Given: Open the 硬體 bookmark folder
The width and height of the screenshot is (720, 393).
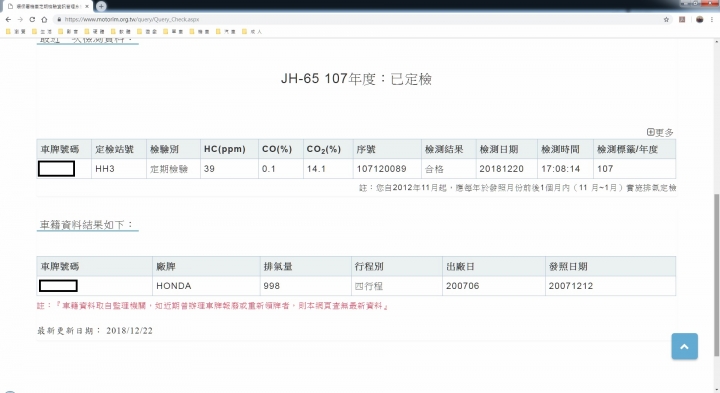Looking at the screenshot, I should 95,32.
